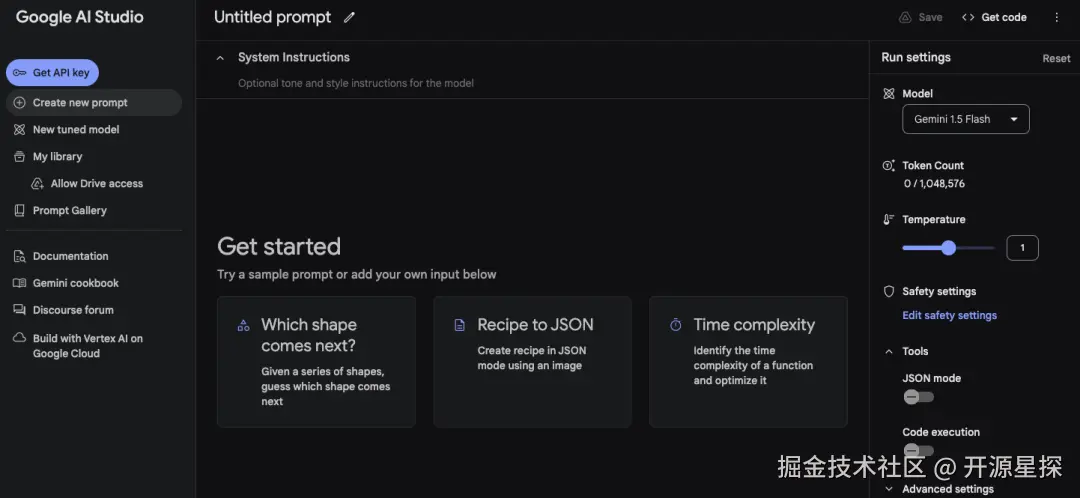Select Create new prompt in sidebar
The image size is (1080, 498).
(80, 103)
